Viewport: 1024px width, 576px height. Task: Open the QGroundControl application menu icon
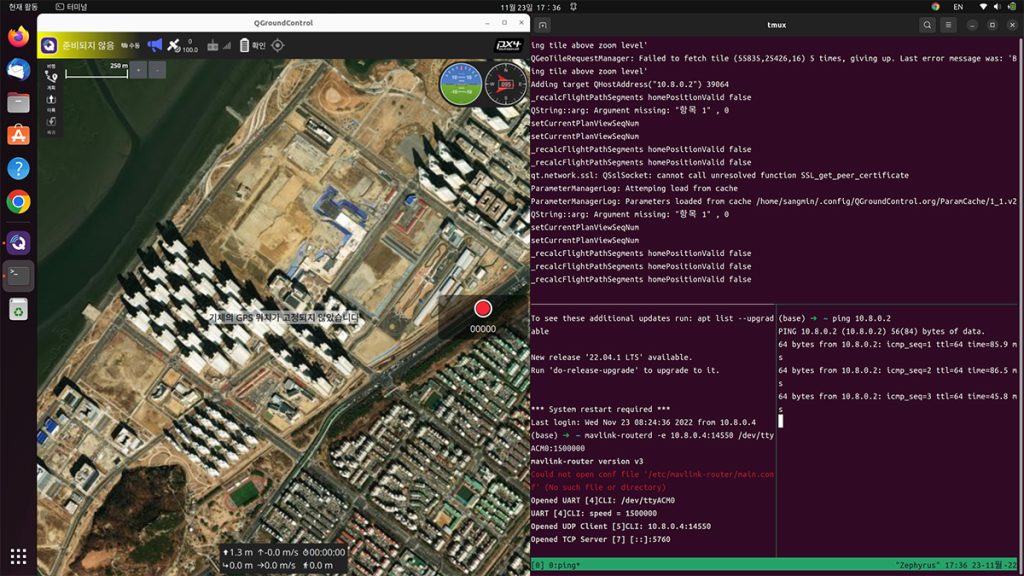coord(48,46)
